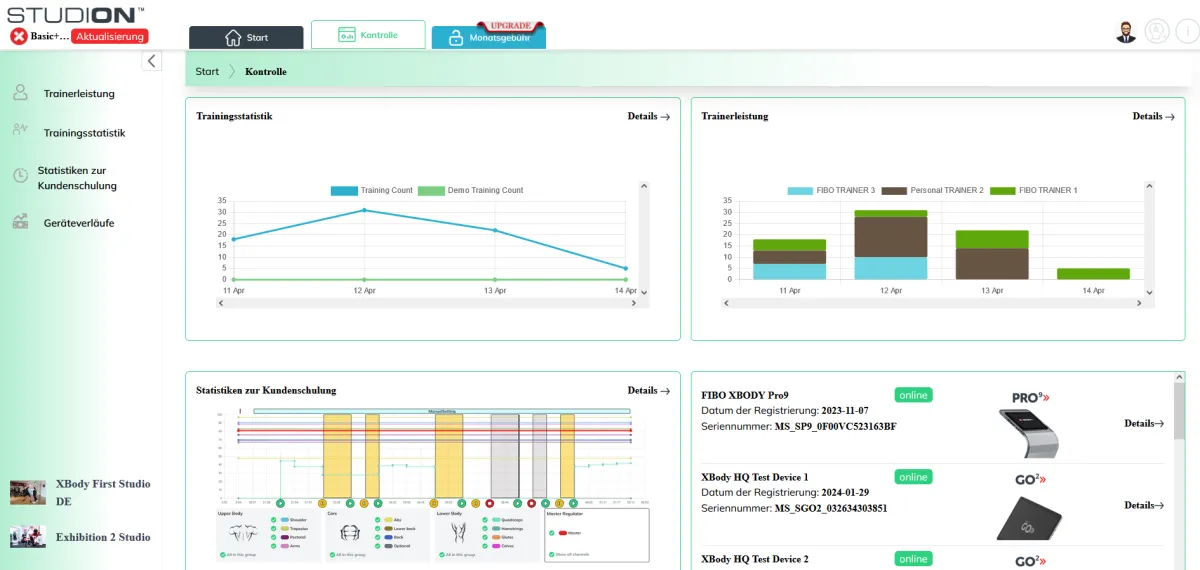Click right arrow of Trainingsstatistik horizontal scrollbar
Image resolution: width=1200 pixels, height=570 pixels.
point(634,302)
